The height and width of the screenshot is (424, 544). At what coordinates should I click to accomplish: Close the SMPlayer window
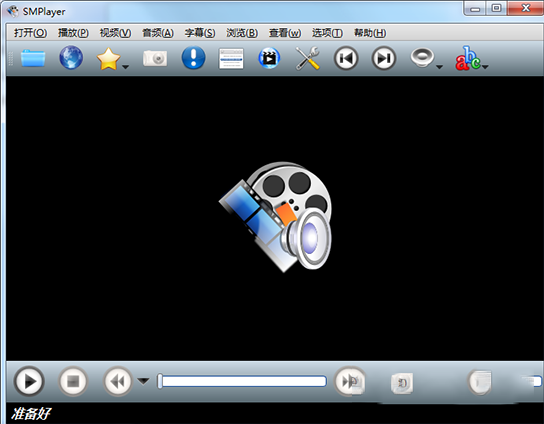click(x=526, y=8)
